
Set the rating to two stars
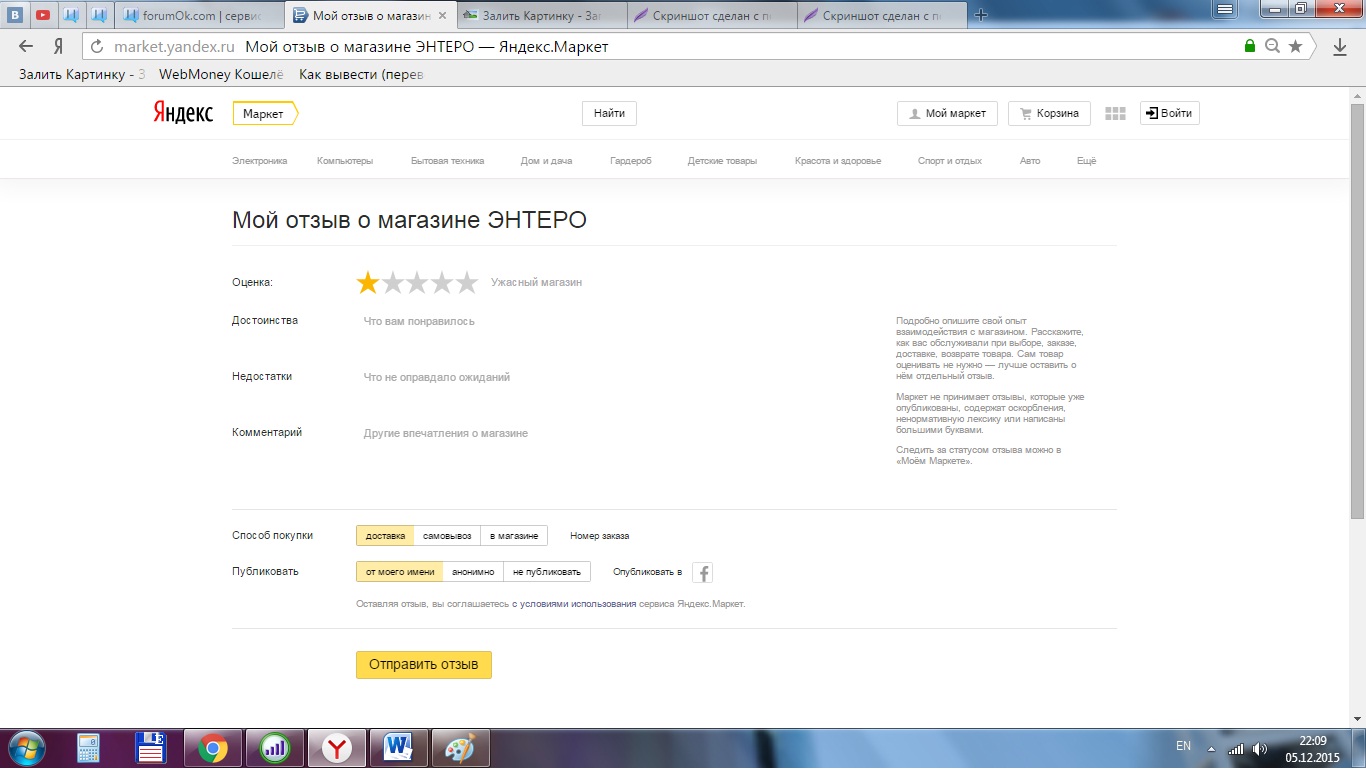[x=392, y=282]
